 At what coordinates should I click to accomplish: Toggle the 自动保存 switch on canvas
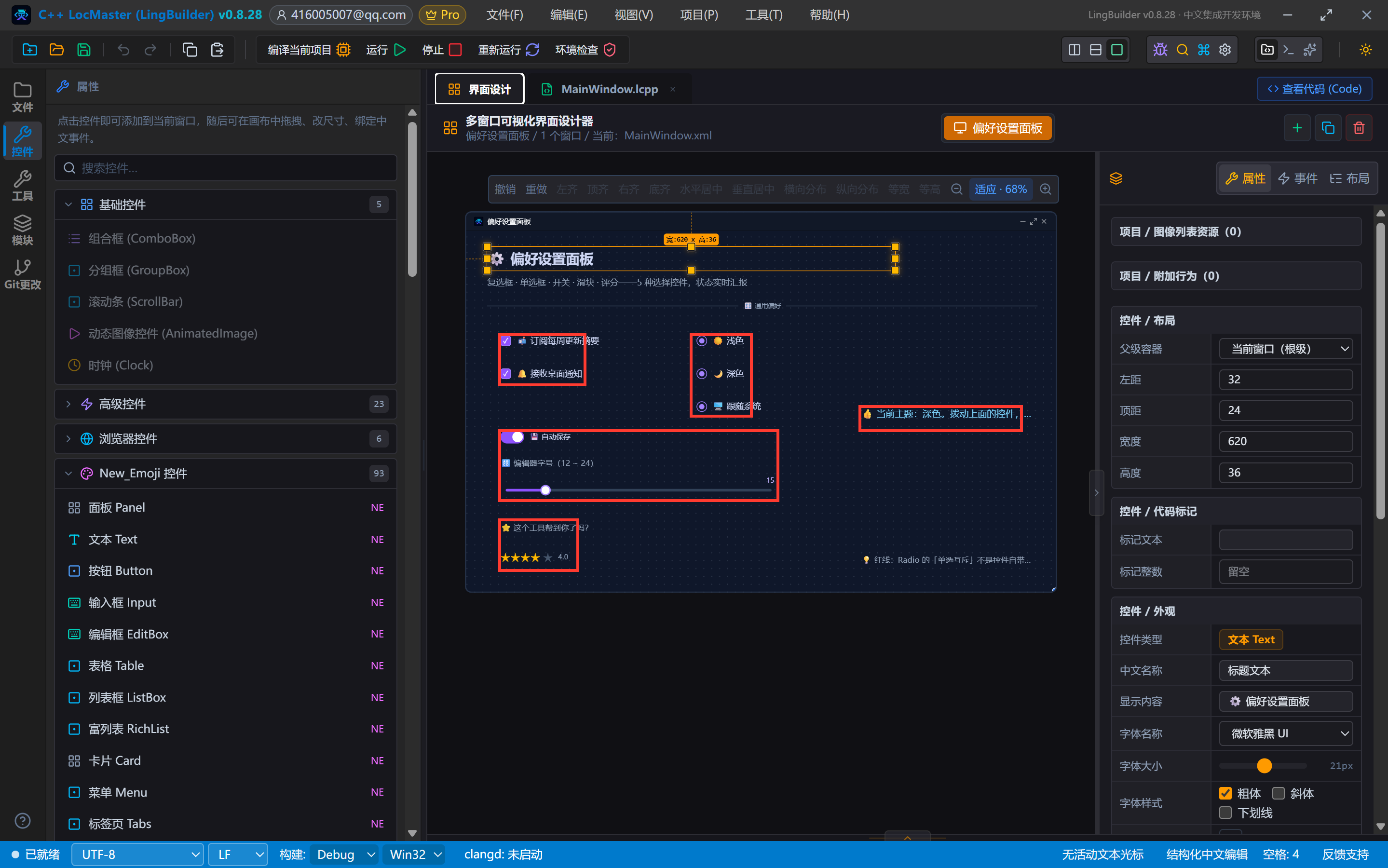(x=512, y=437)
